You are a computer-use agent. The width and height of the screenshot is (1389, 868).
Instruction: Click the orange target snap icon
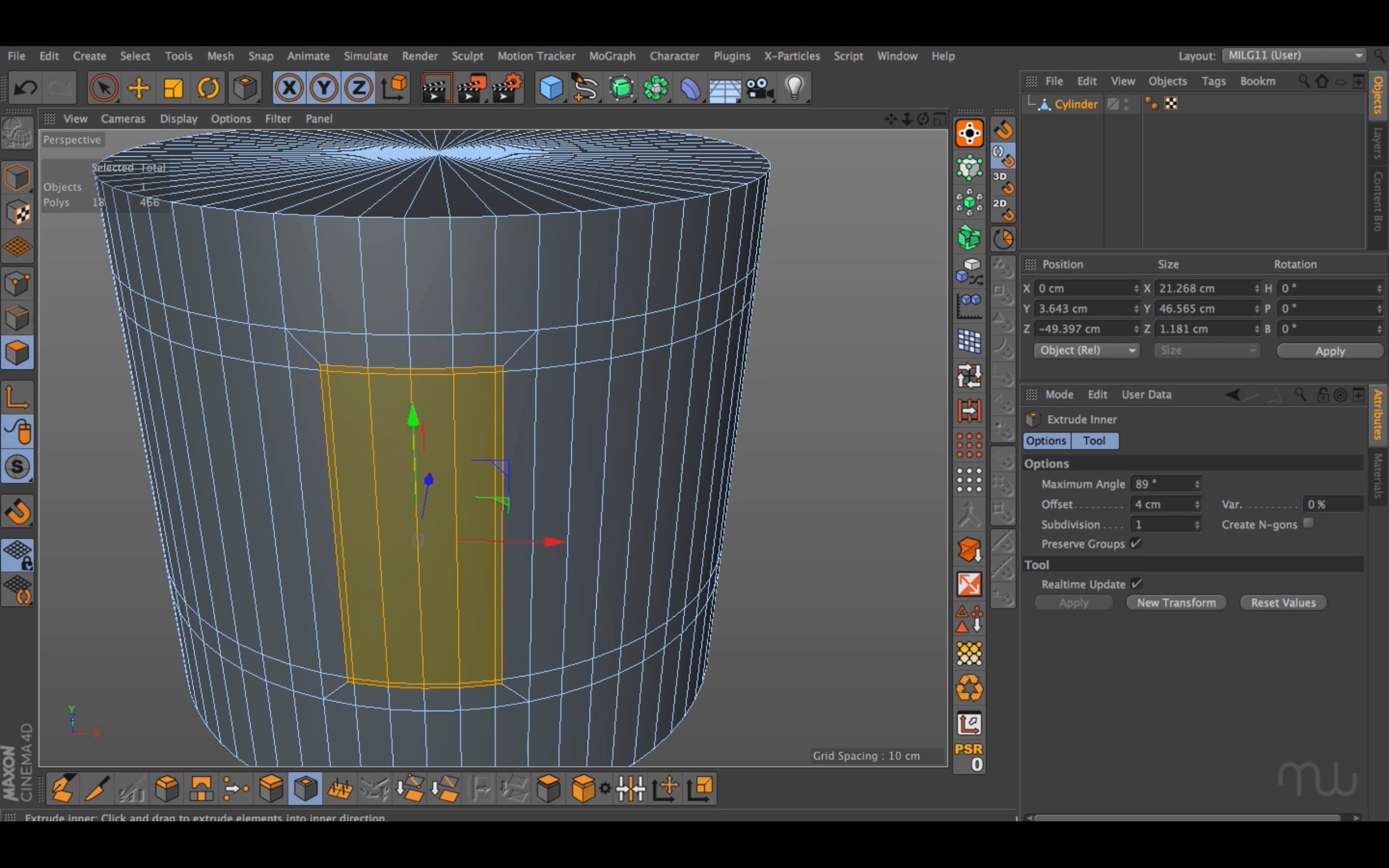(x=969, y=134)
